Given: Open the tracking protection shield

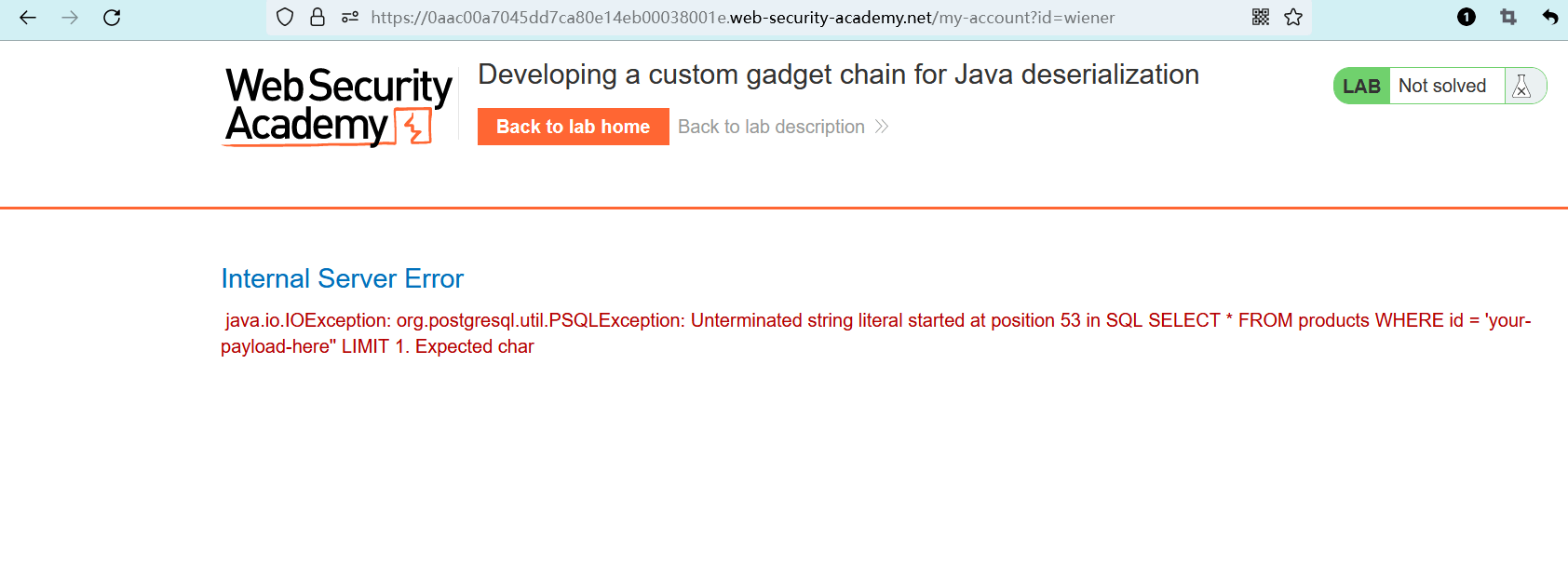Looking at the screenshot, I should 286,18.
